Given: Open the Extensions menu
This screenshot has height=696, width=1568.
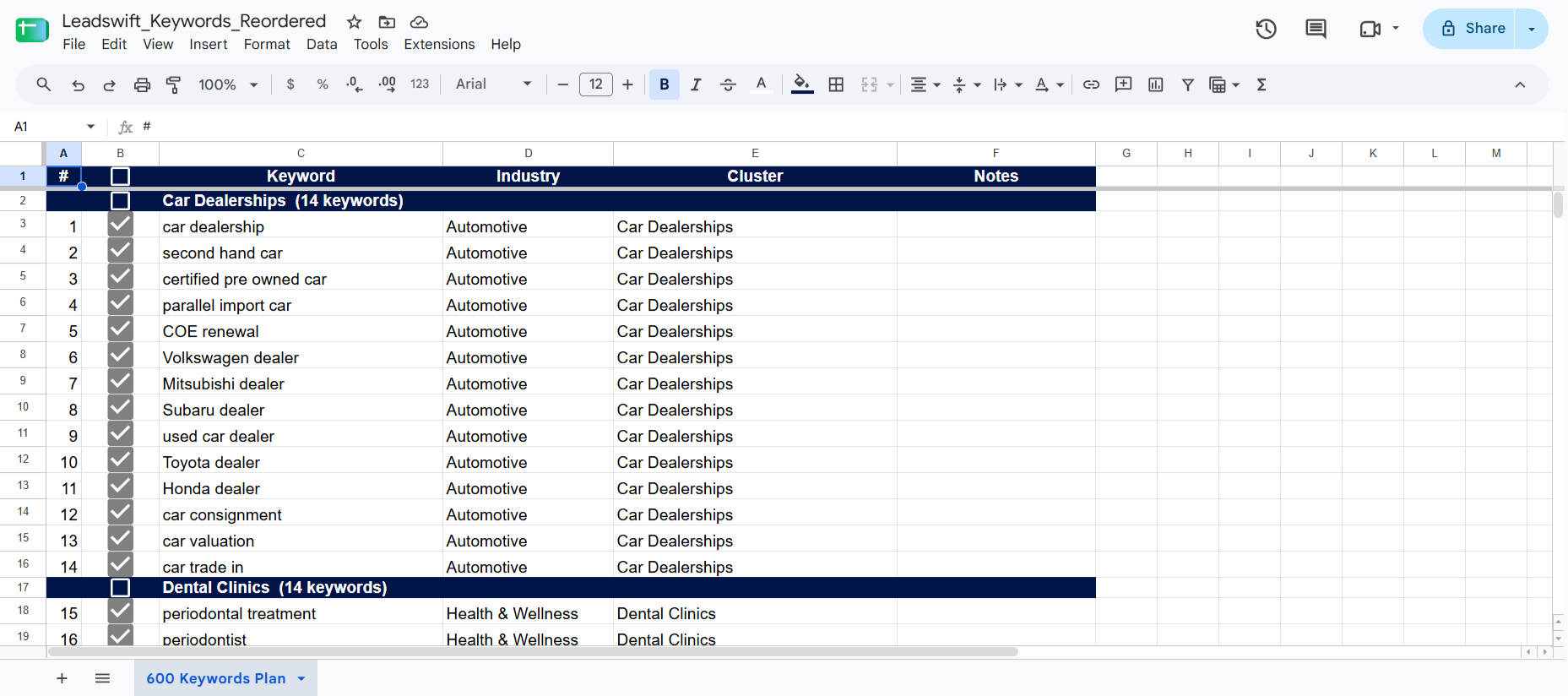Looking at the screenshot, I should [x=439, y=44].
